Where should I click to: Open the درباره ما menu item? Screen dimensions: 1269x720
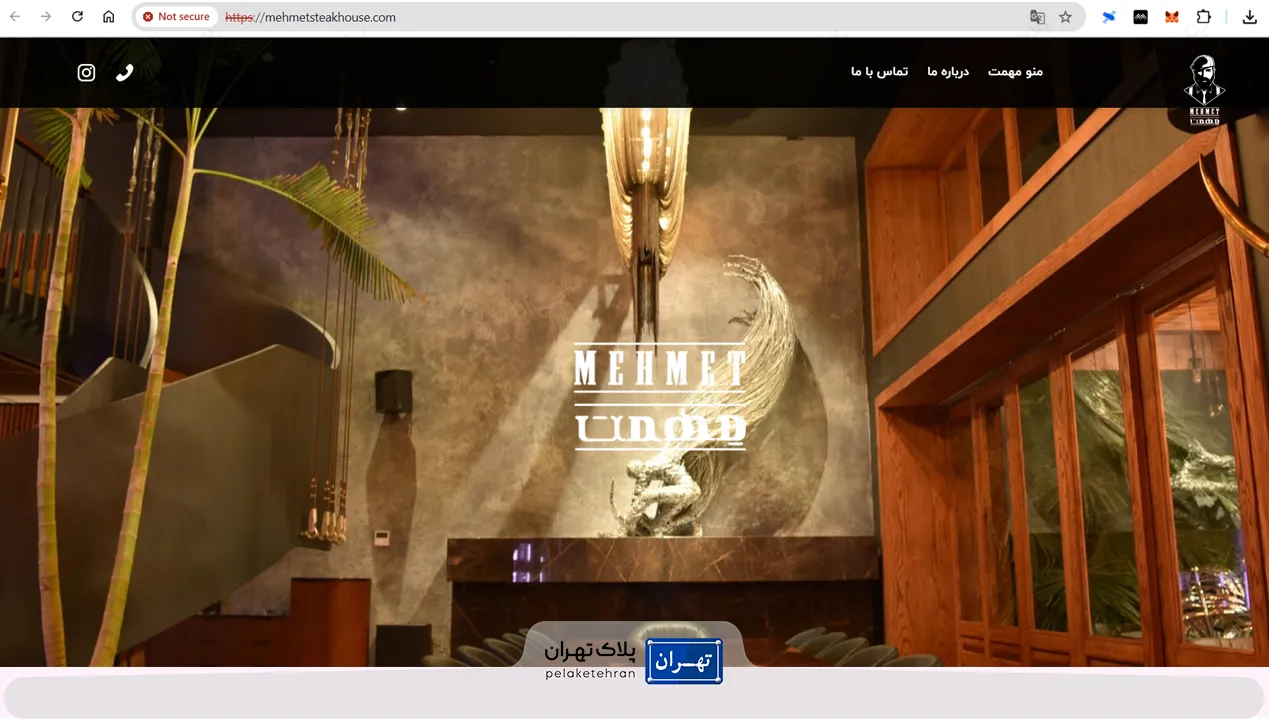coord(948,71)
